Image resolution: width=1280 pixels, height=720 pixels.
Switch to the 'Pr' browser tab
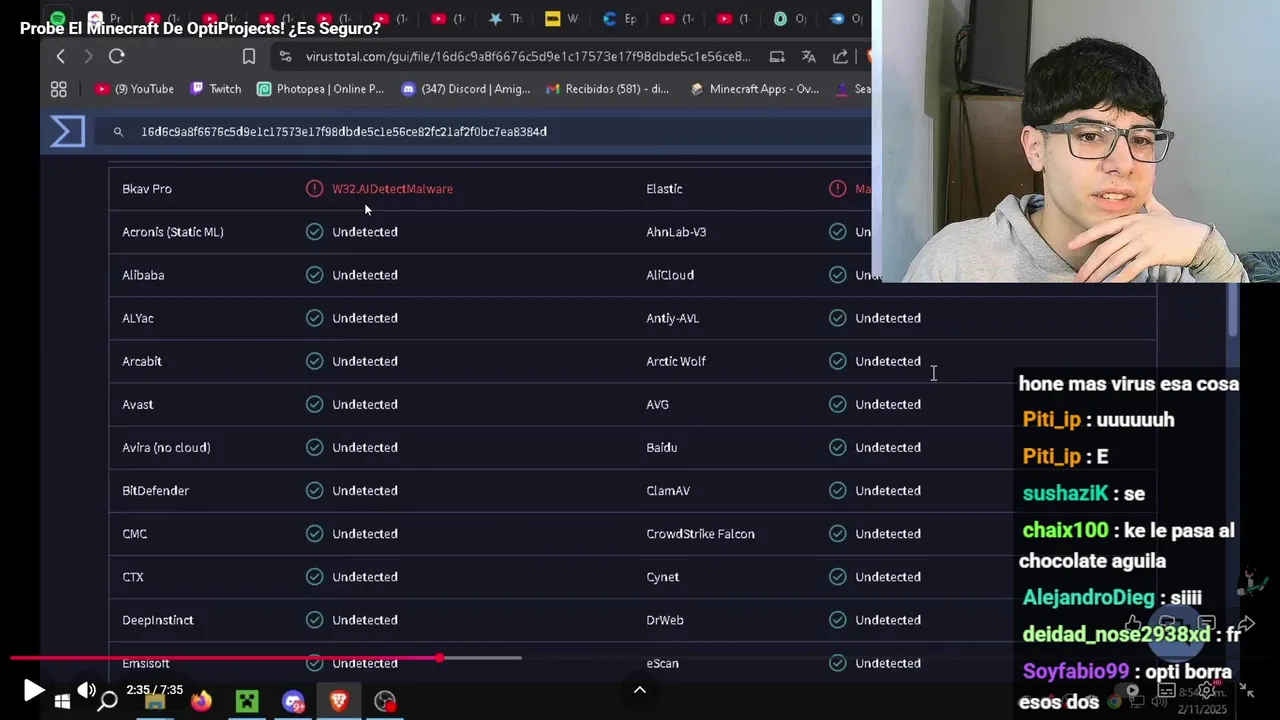[x=105, y=19]
